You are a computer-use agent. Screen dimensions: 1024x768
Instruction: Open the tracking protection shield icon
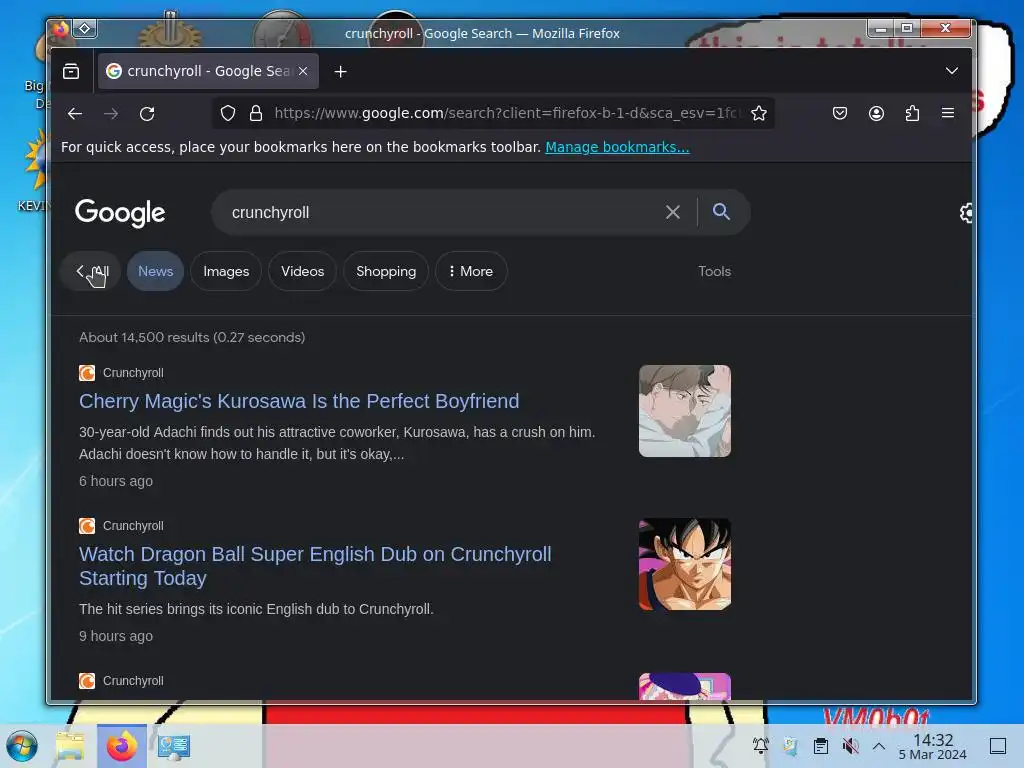coord(227,114)
